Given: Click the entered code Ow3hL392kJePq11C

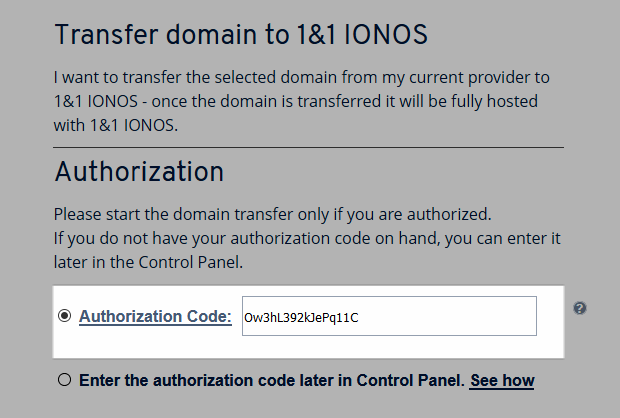Looking at the screenshot, I should 301,317.
